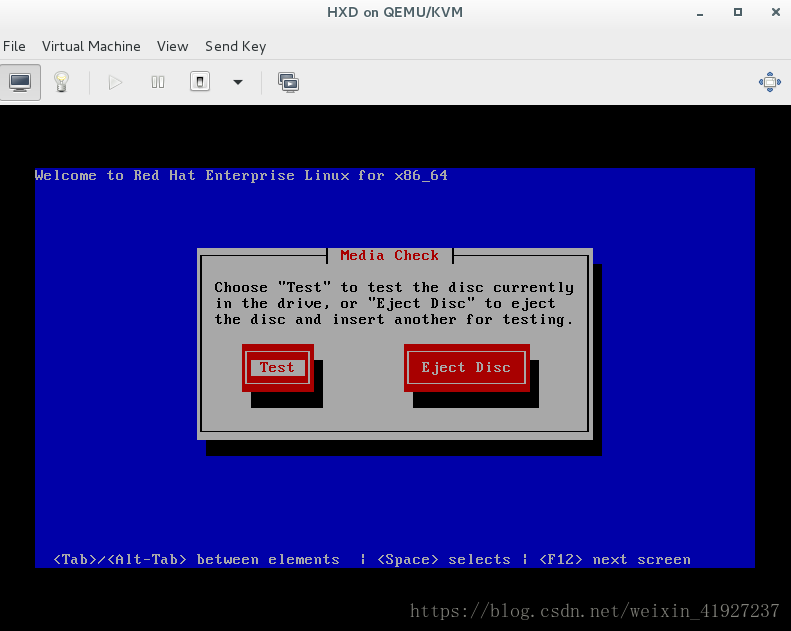
Task: Open virtual hardware details lightbulb
Action: pyautogui.click(x=62, y=82)
